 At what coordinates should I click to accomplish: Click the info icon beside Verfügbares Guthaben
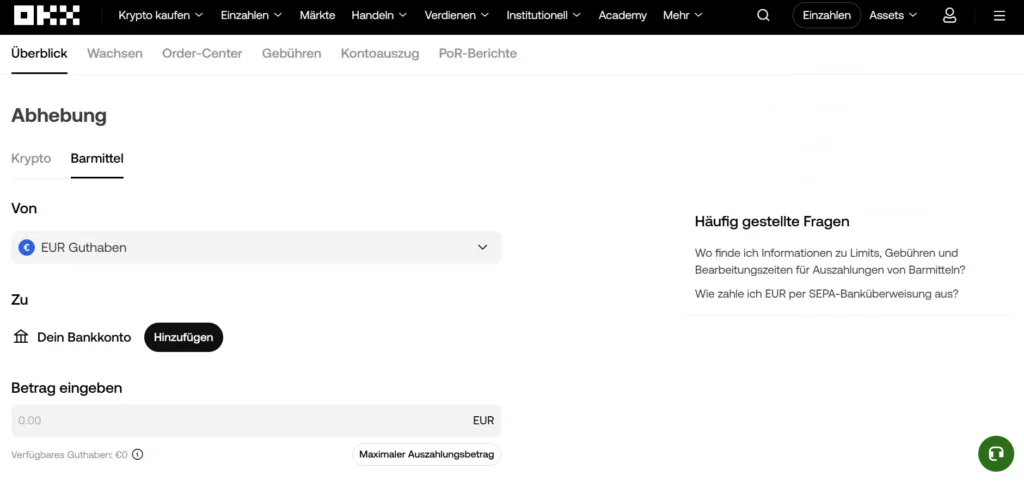point(138,454)
